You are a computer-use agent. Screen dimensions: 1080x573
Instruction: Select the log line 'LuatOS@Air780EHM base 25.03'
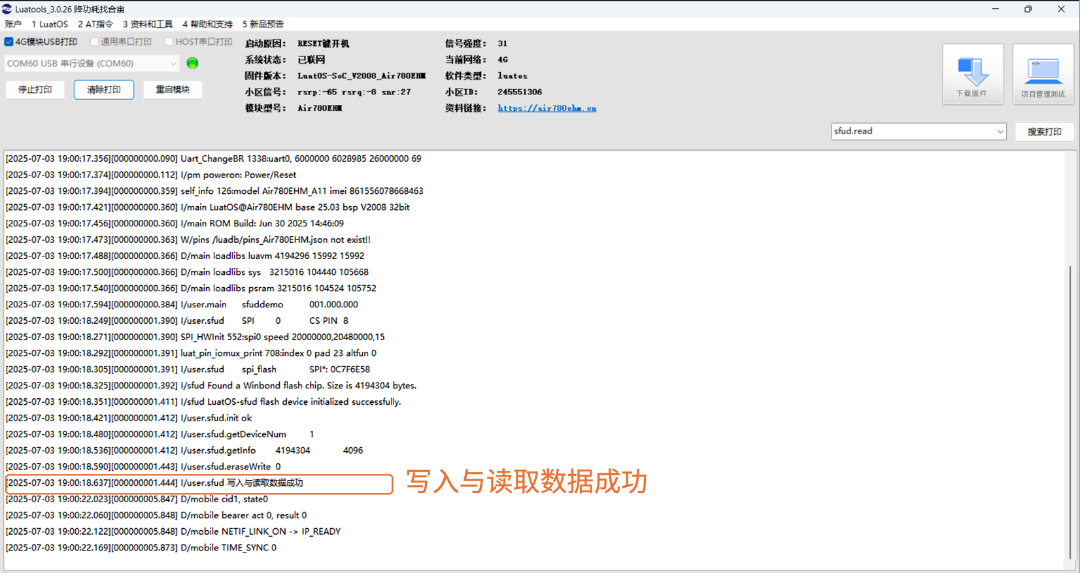(x=208, y=207)
